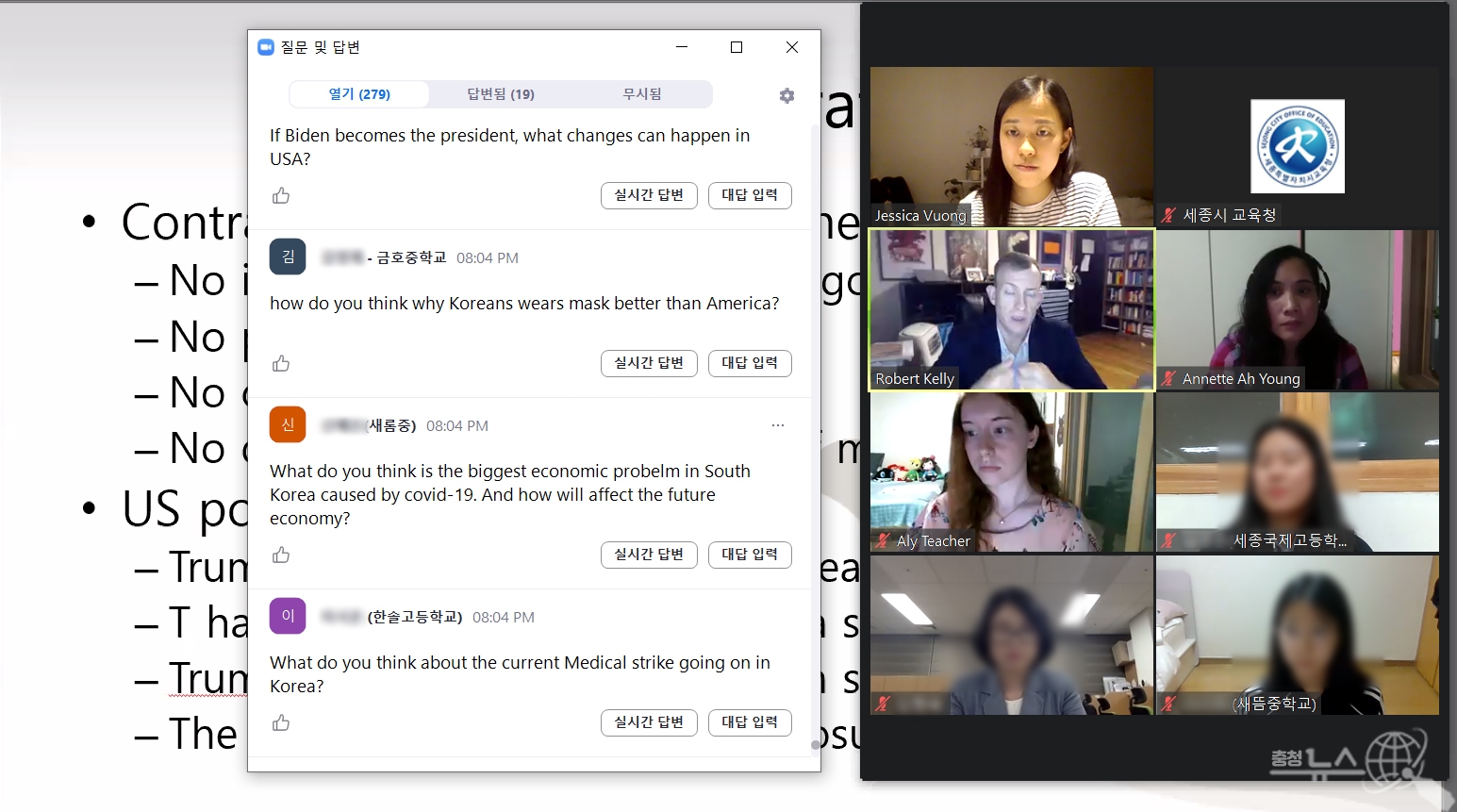This screenshot has width=1457, height=812.
Task: Switch to the 답변됨 (19) tab
Action: click(501, 94)
